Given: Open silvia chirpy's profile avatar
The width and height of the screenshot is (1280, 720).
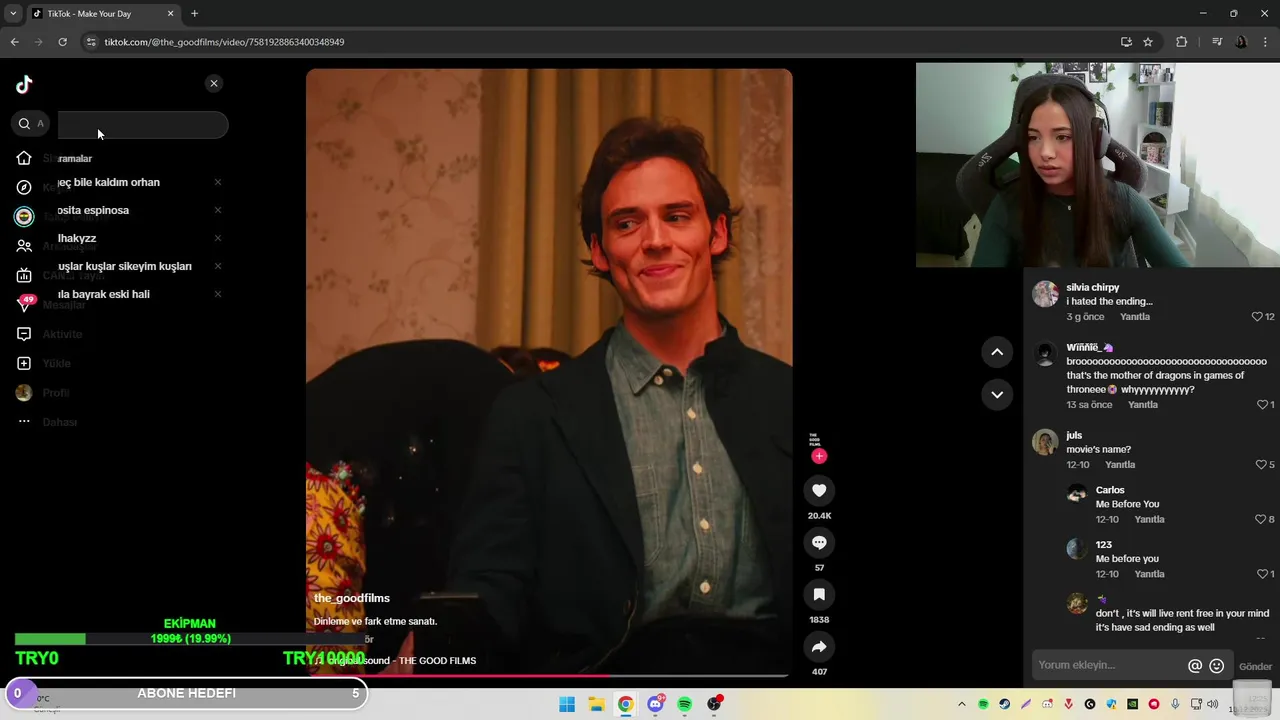Looking at the screenshot, I should pos(1045,294).
